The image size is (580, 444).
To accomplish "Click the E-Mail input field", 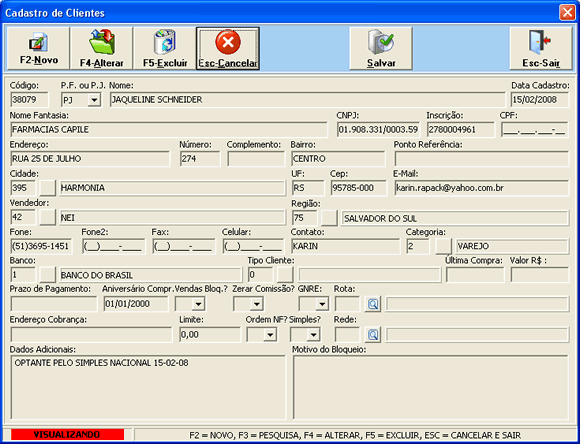I will point(481,188).
